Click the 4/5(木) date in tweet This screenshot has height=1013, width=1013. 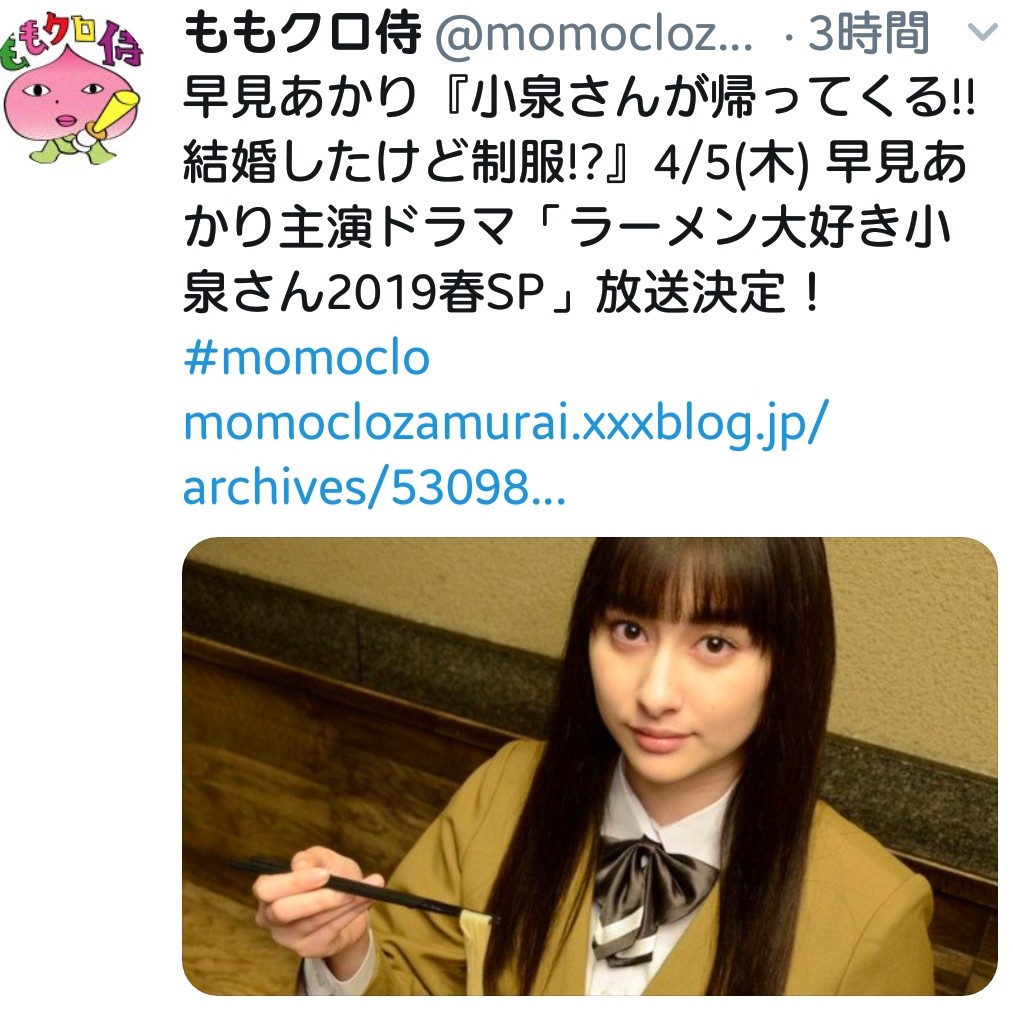(x=731, y=163)
